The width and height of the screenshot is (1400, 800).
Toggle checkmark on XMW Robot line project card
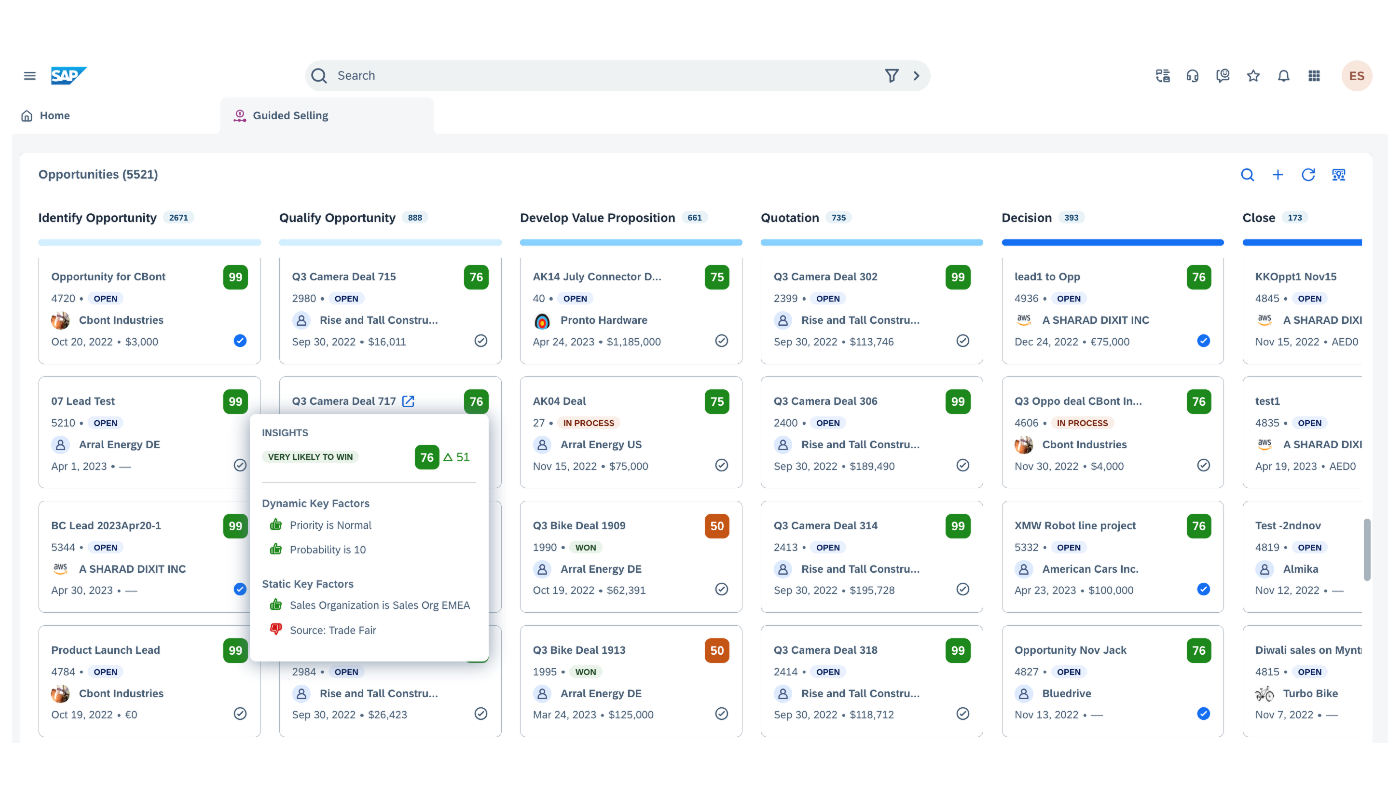tap(1203, 590)
